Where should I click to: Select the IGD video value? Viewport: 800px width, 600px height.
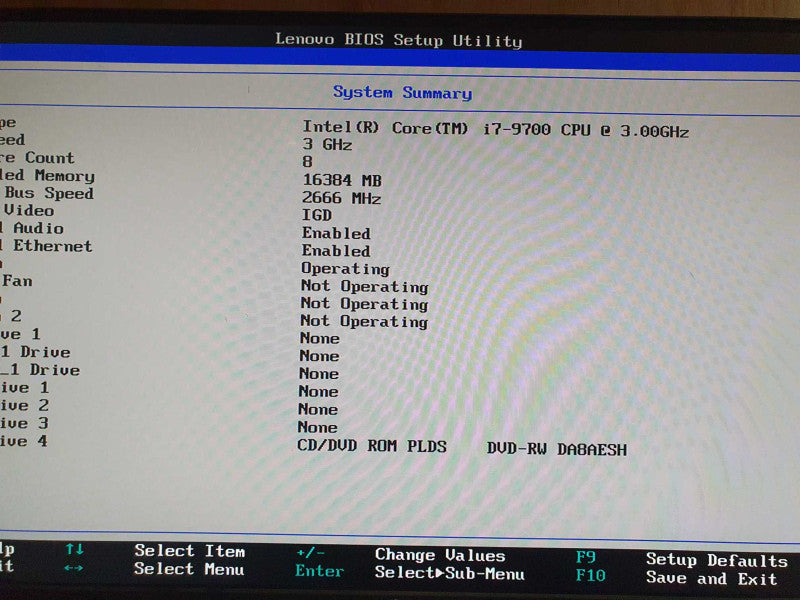coord(317,215)
